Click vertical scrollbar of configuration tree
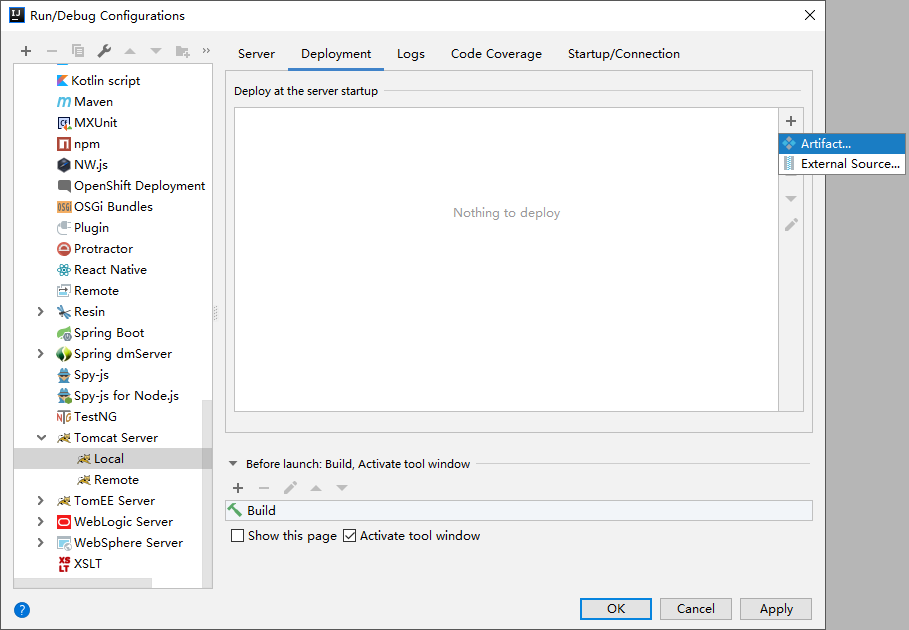Viewport: 909px width, 630px height. point(207,493)
